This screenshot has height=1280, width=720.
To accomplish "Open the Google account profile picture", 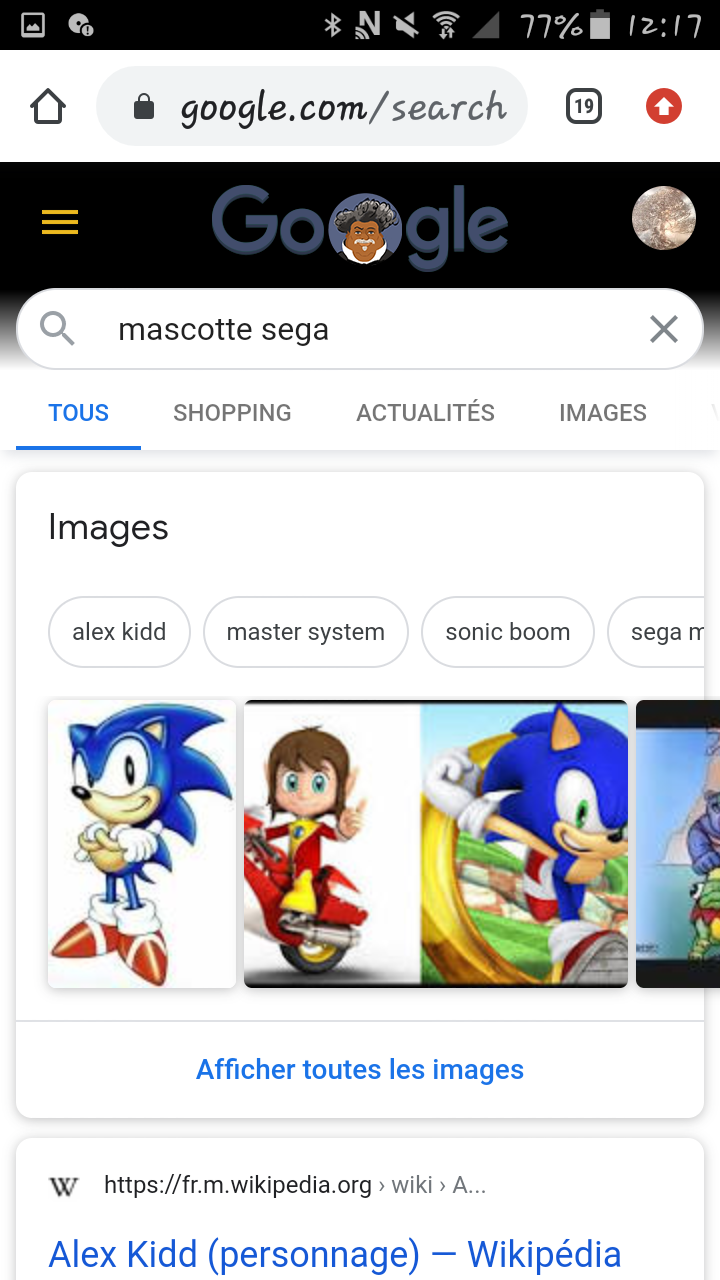I will click(x=664, y=218).
